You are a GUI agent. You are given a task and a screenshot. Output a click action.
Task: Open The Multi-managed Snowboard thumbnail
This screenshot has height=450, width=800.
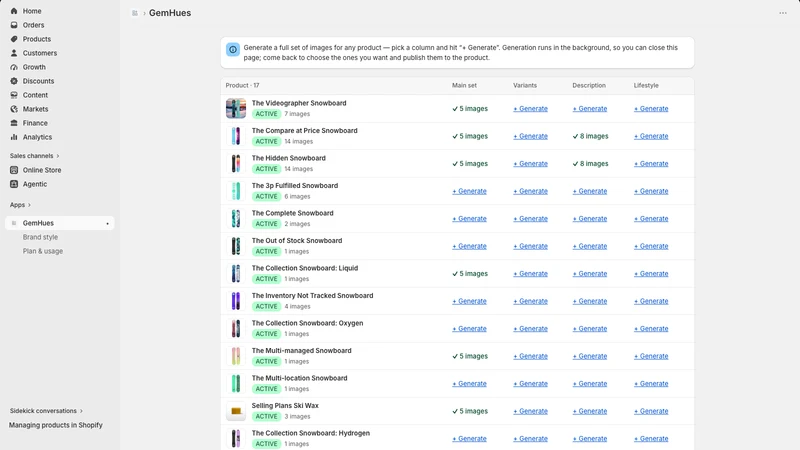pos(236,357)
